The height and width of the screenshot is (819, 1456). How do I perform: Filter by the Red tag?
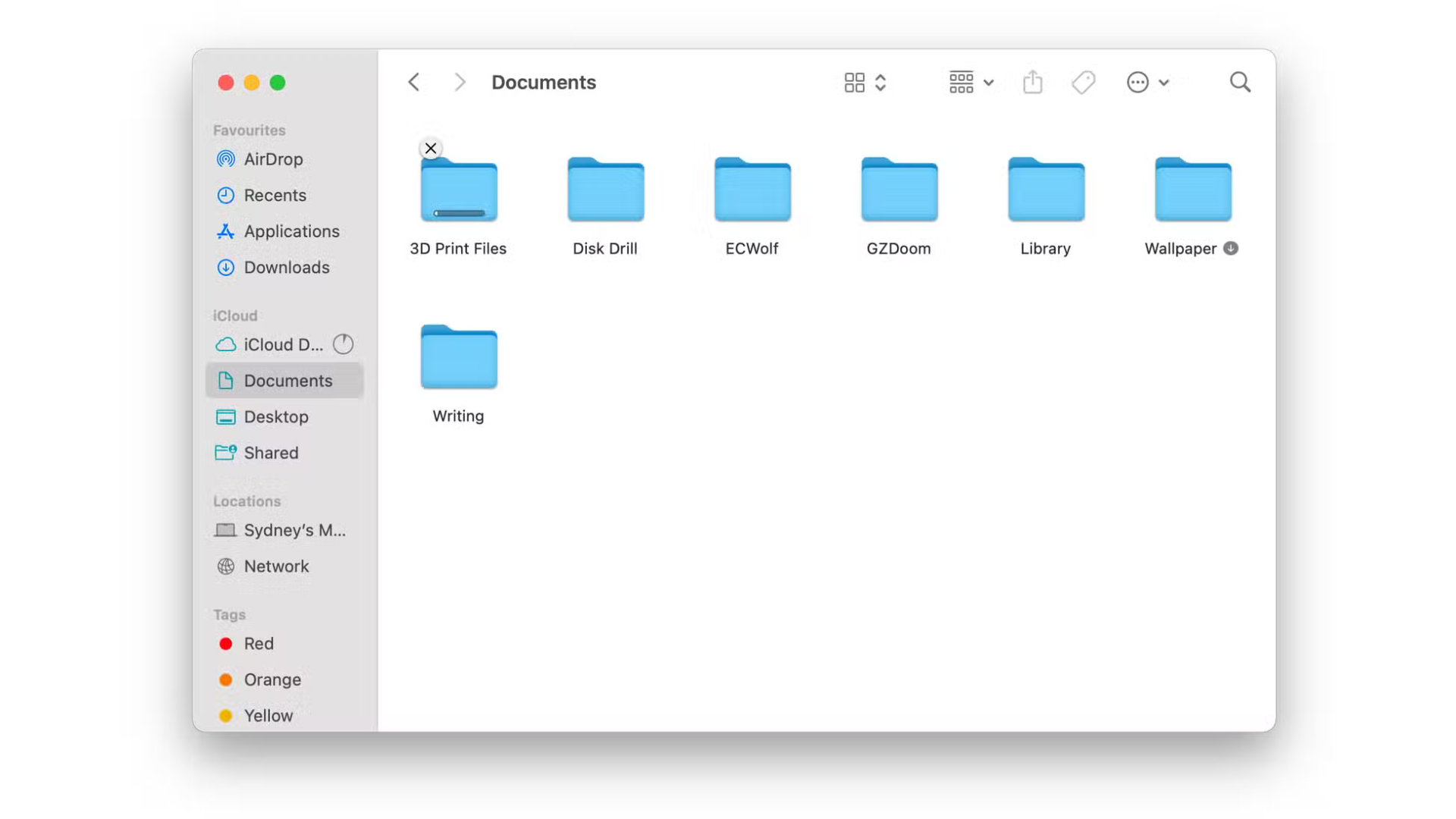(x=258, y=644)
